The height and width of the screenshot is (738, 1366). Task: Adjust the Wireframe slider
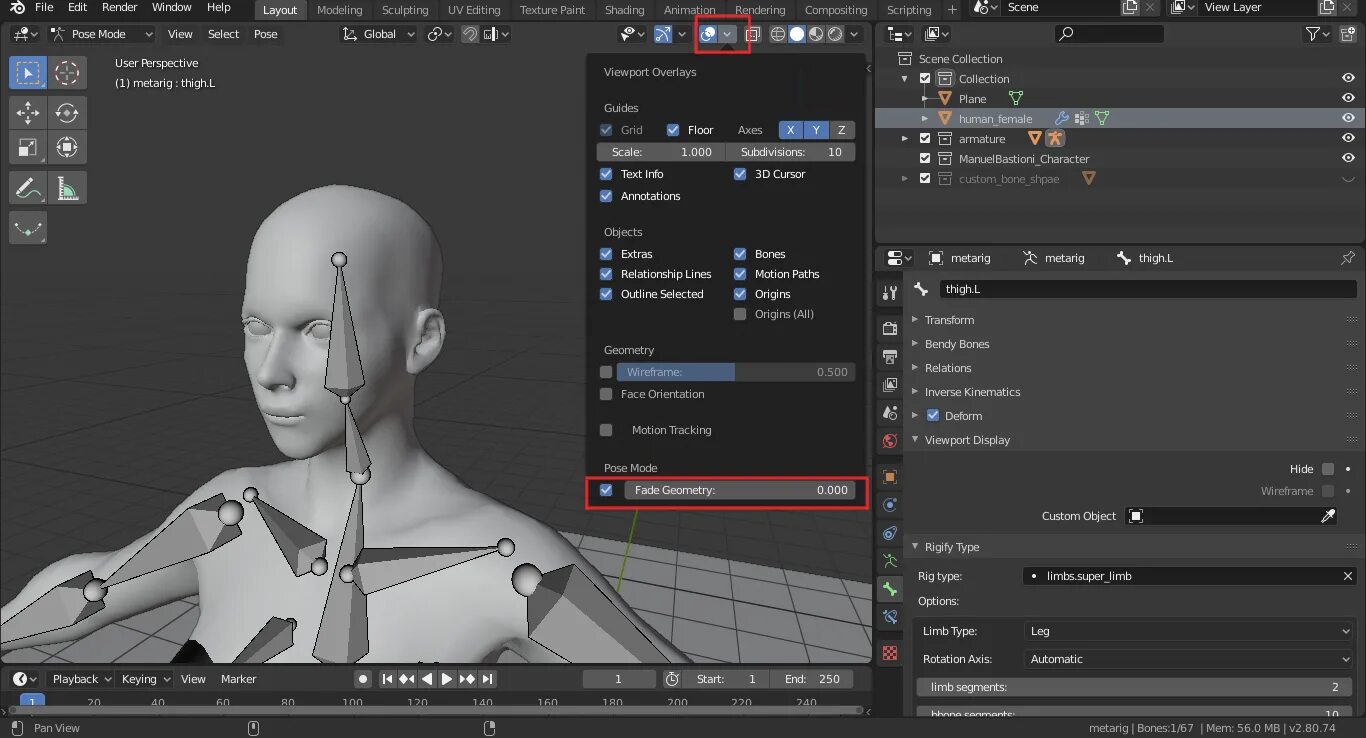click(734, 372)
